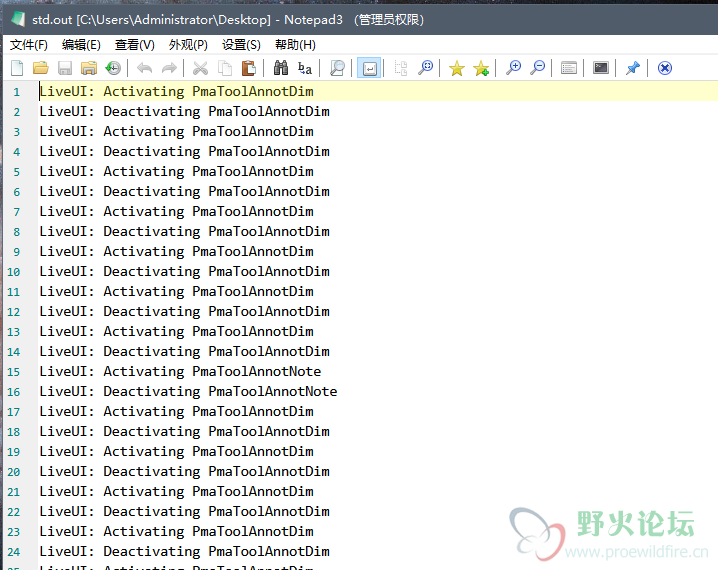Add to favorites star-plus icon
This screenshot has height=570, width=718.
tap(481, 68)
